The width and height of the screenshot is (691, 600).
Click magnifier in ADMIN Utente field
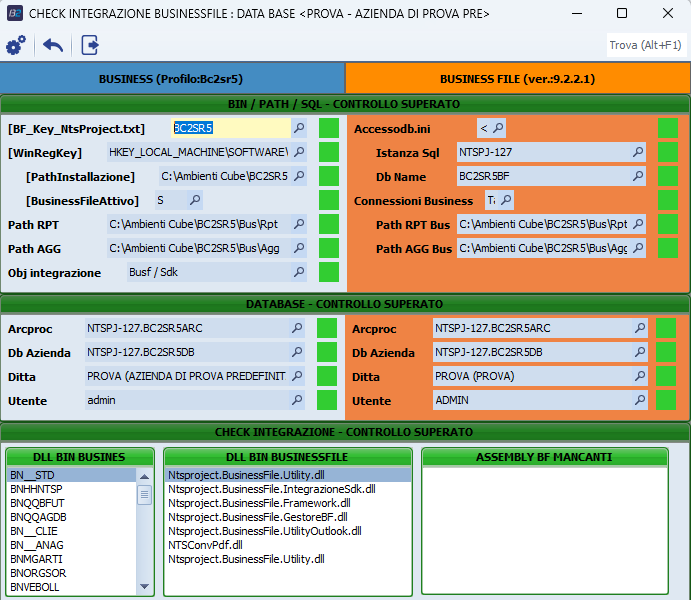(640, 400)
